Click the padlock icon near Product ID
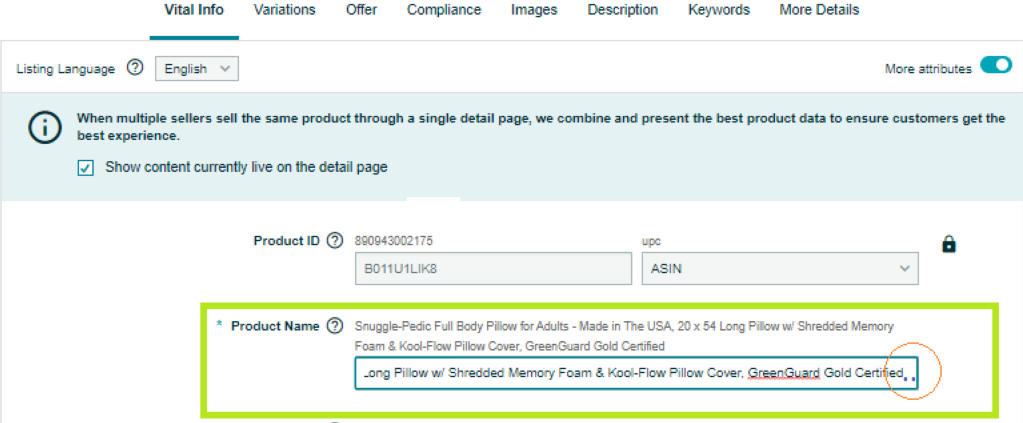This screenshot has width=1023, height=423. [x=949, y=245]
